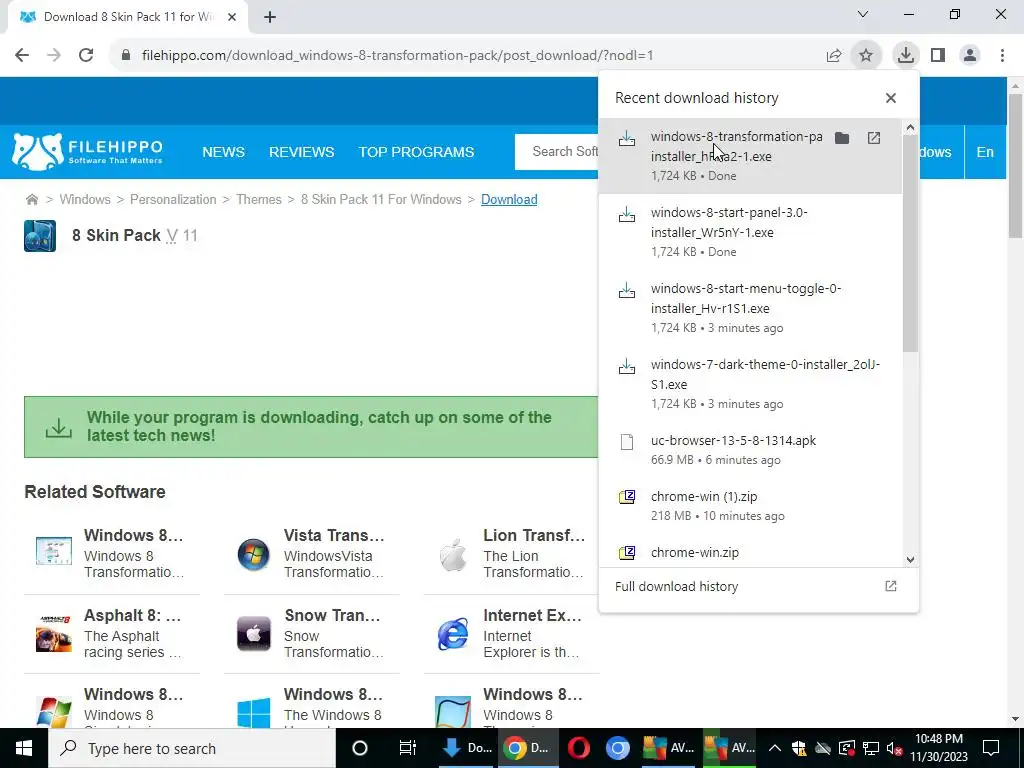Click the Full download history external icon
Image resolution: width=1024 pixels, height=768 pixels.
pos(891,586)
